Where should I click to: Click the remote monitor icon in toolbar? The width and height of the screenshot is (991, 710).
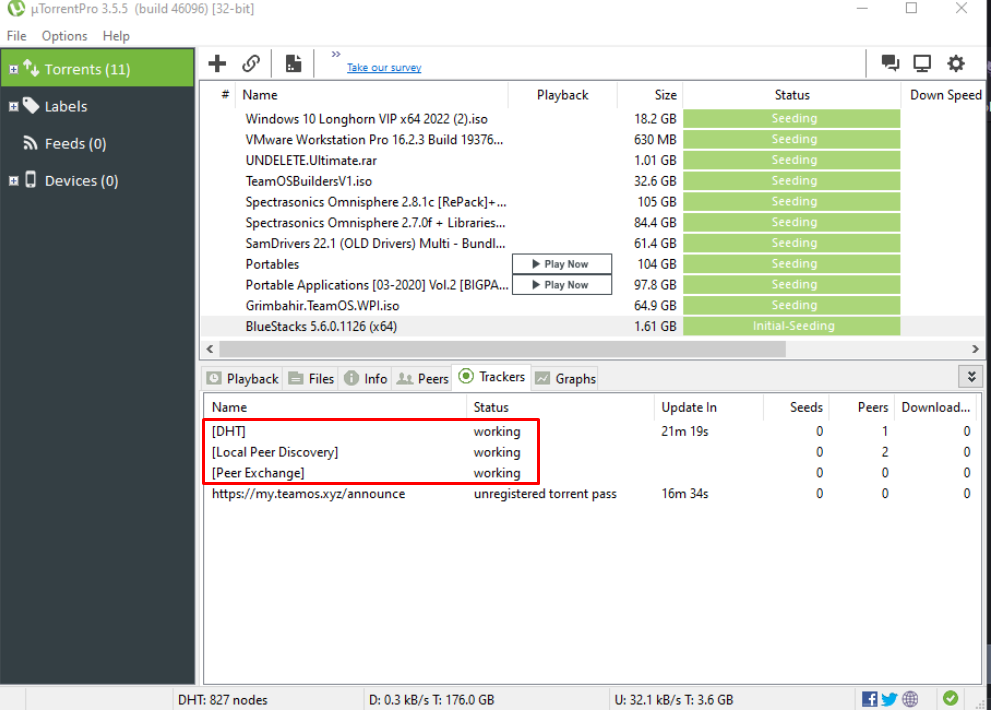click(922, 63)
